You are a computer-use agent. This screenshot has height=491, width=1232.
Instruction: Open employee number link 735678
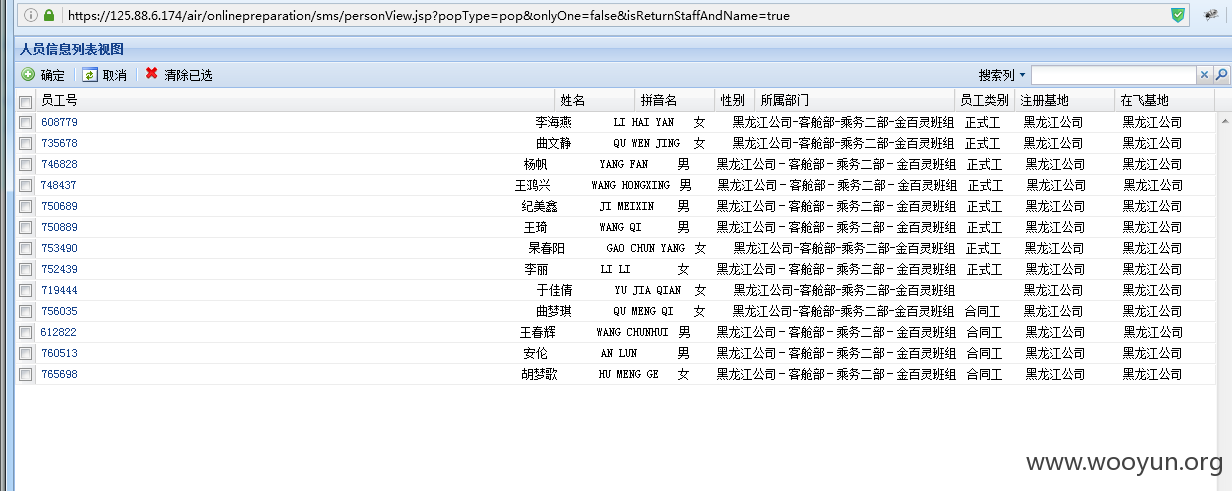[59, 143]
